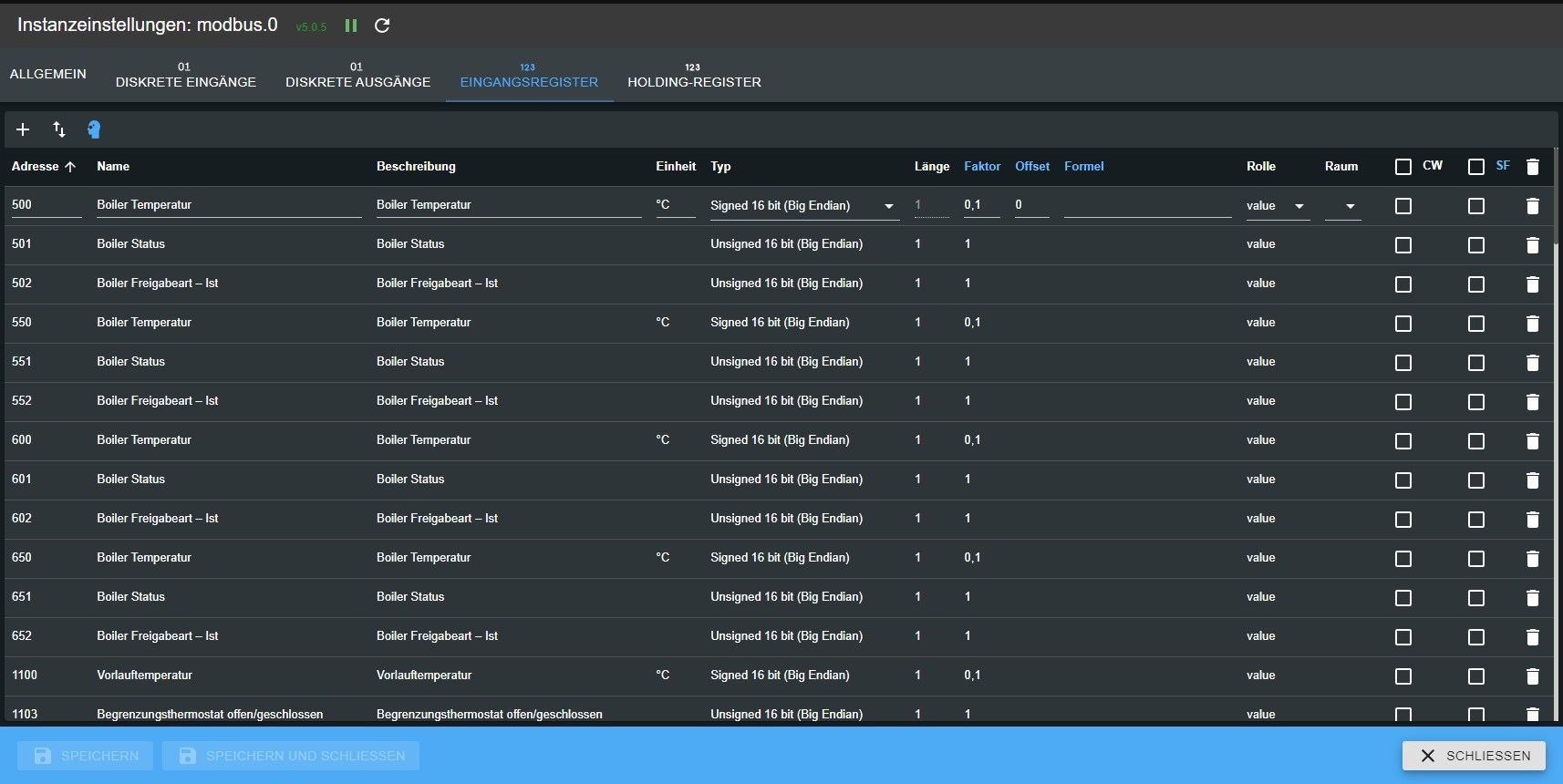1563x784 pixels.
Task: Delete register 550 row
Action: (x=1533, y=324)
